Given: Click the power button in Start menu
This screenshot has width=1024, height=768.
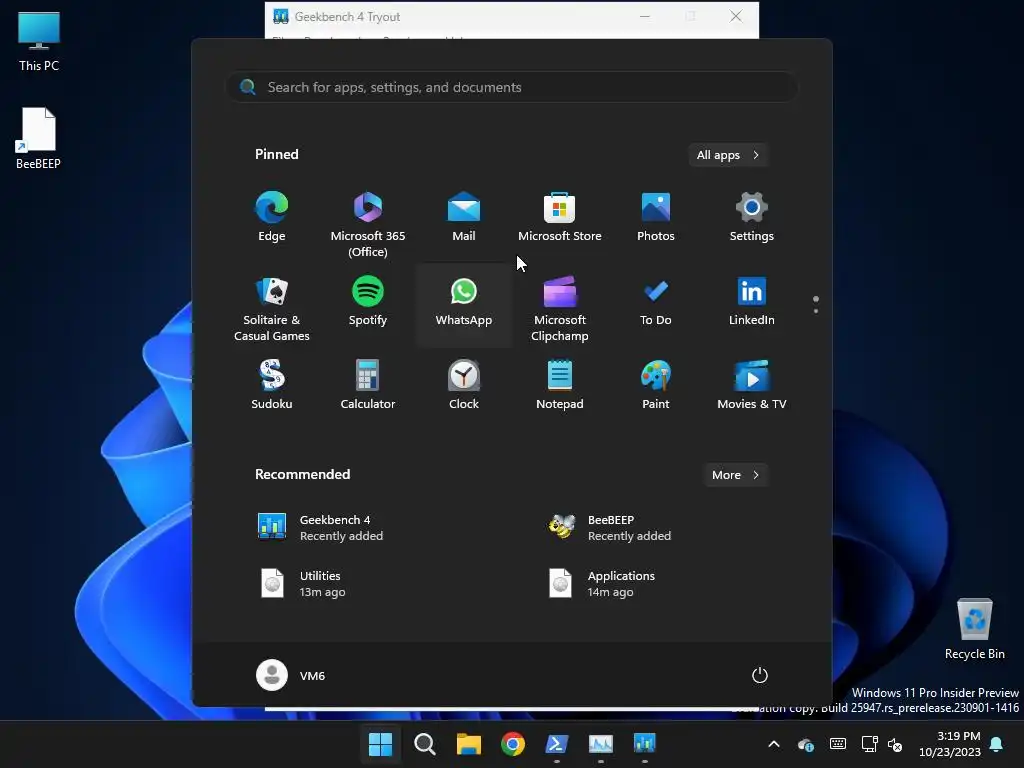Looking at the screenshot, I should pos(760,675).
